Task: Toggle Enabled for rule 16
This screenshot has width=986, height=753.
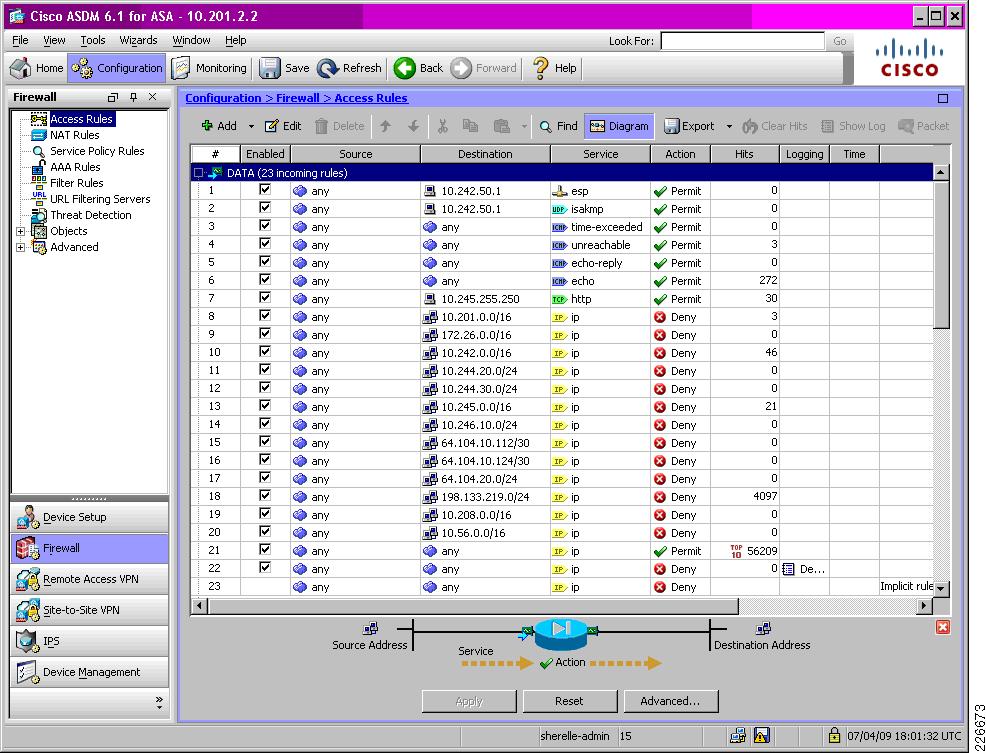Action: (265, 460)
